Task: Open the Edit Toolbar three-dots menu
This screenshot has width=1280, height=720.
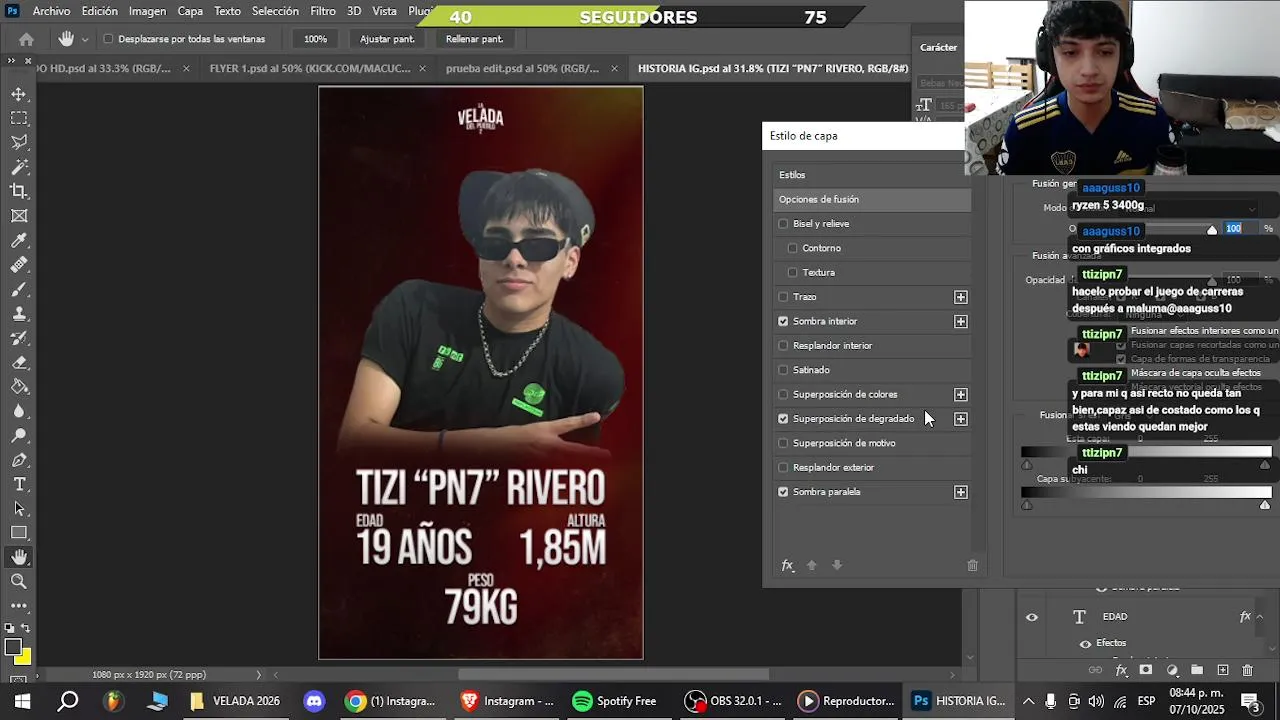Action: point(19,606)
